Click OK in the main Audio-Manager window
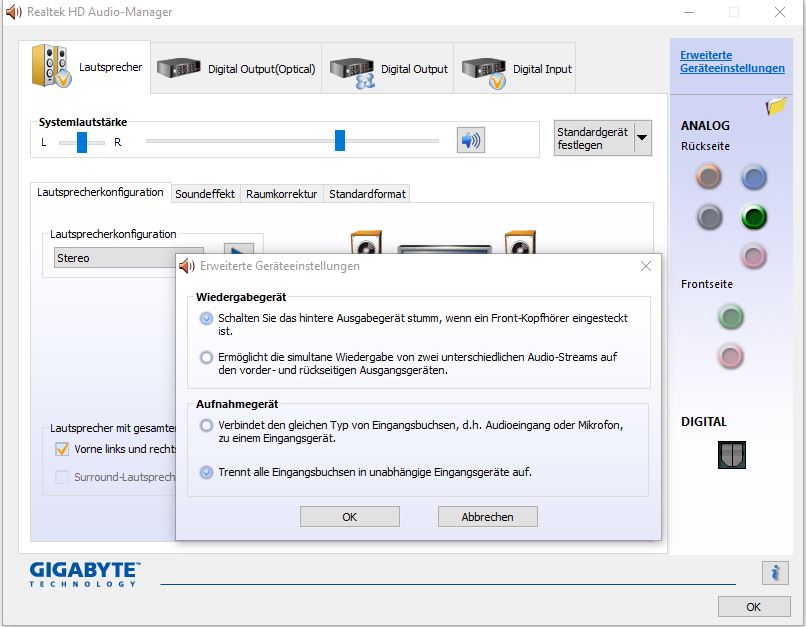This screenshot has height=627, width=806. [x=754, y=606]
